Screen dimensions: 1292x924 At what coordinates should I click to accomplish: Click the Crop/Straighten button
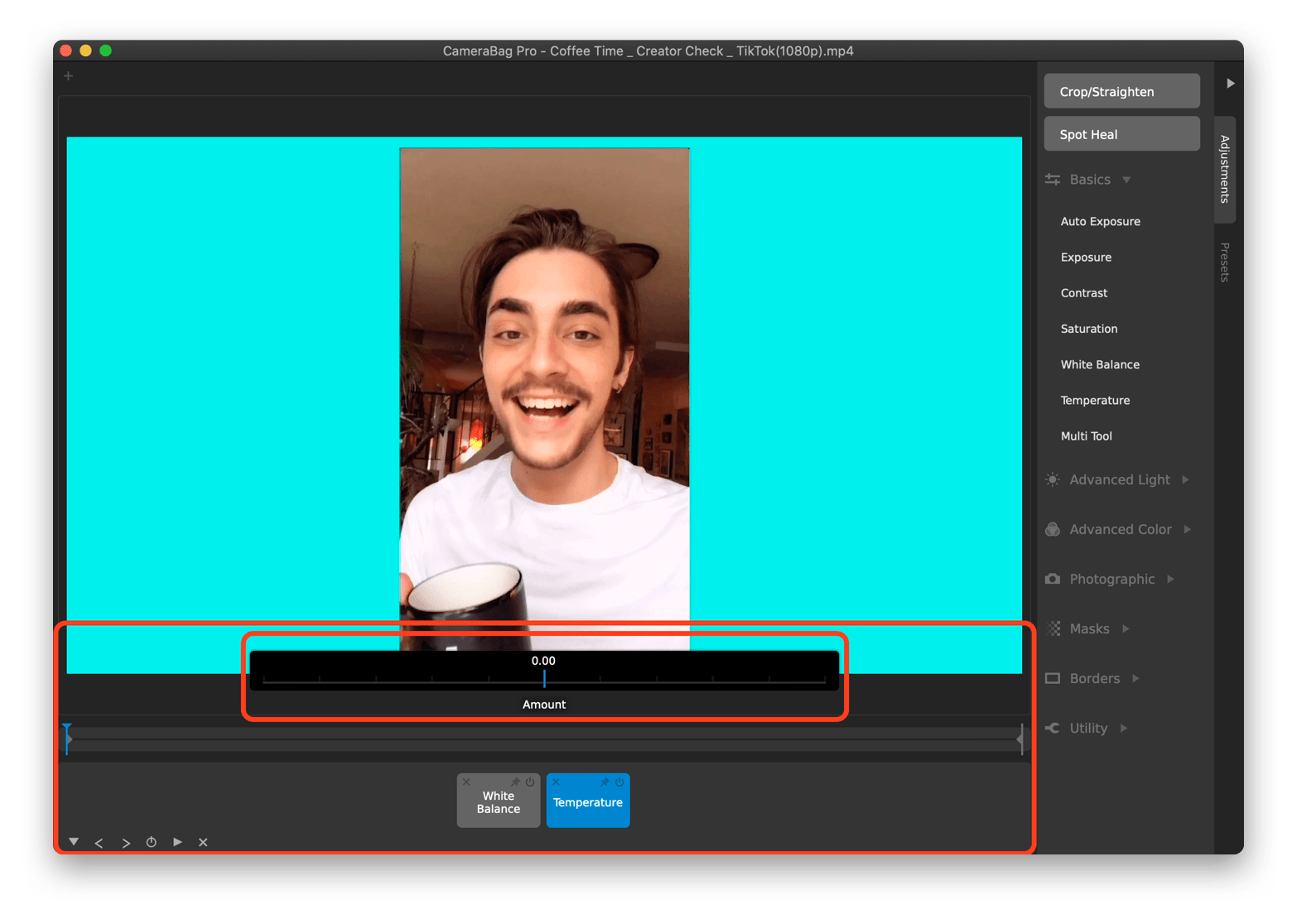pyautogui.click(x=1121, y=92)
